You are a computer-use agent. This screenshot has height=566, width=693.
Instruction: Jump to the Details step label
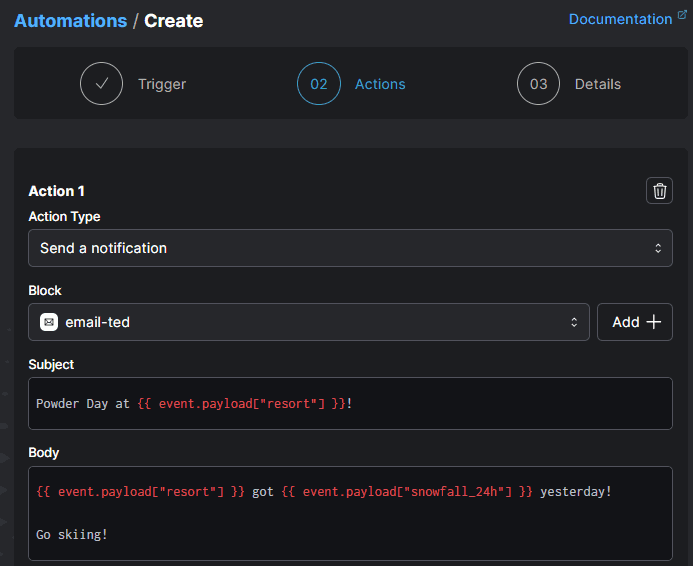(x=597, y=84)
